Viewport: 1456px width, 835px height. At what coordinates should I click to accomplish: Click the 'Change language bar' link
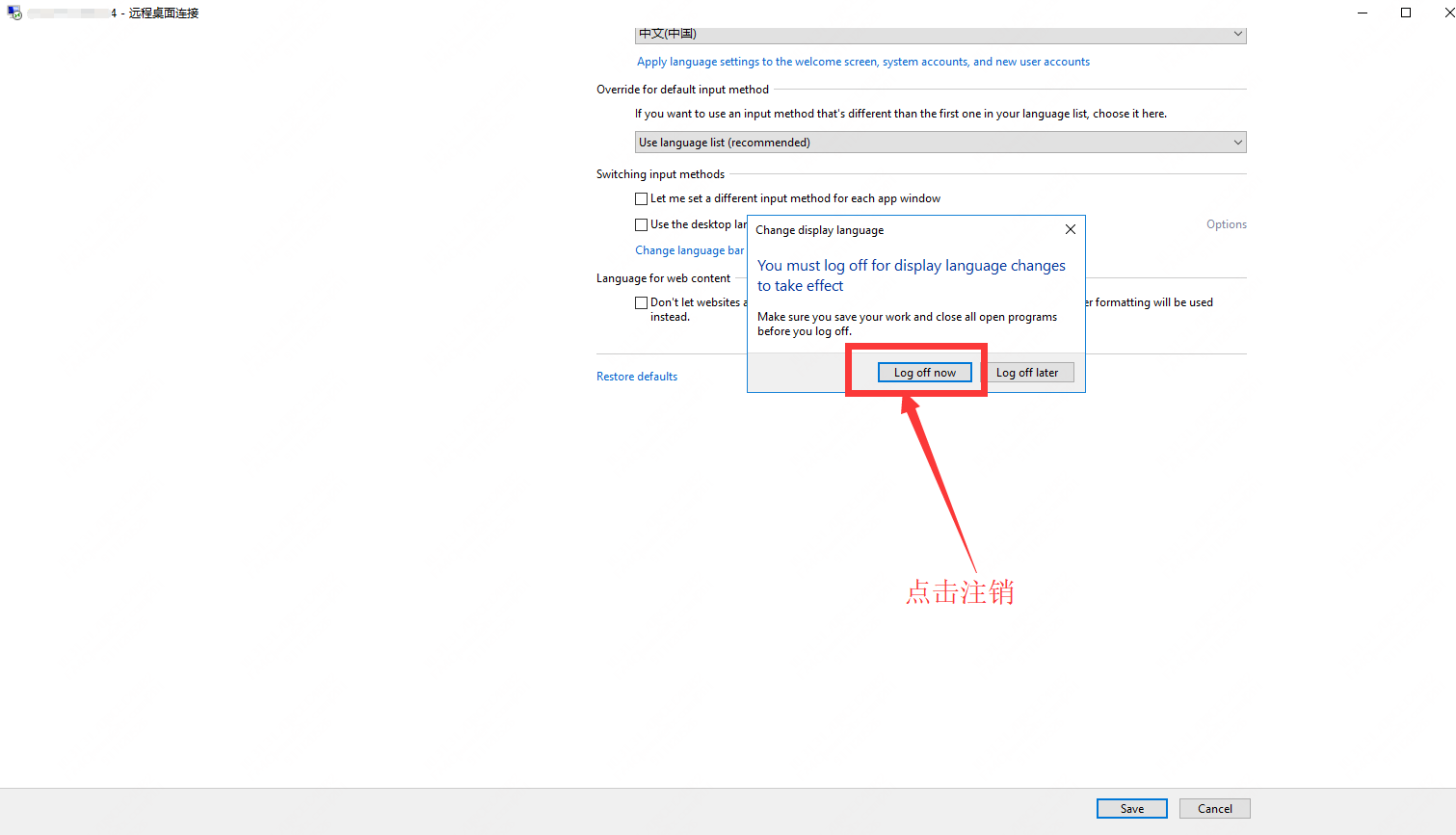[x=690, y=249]
